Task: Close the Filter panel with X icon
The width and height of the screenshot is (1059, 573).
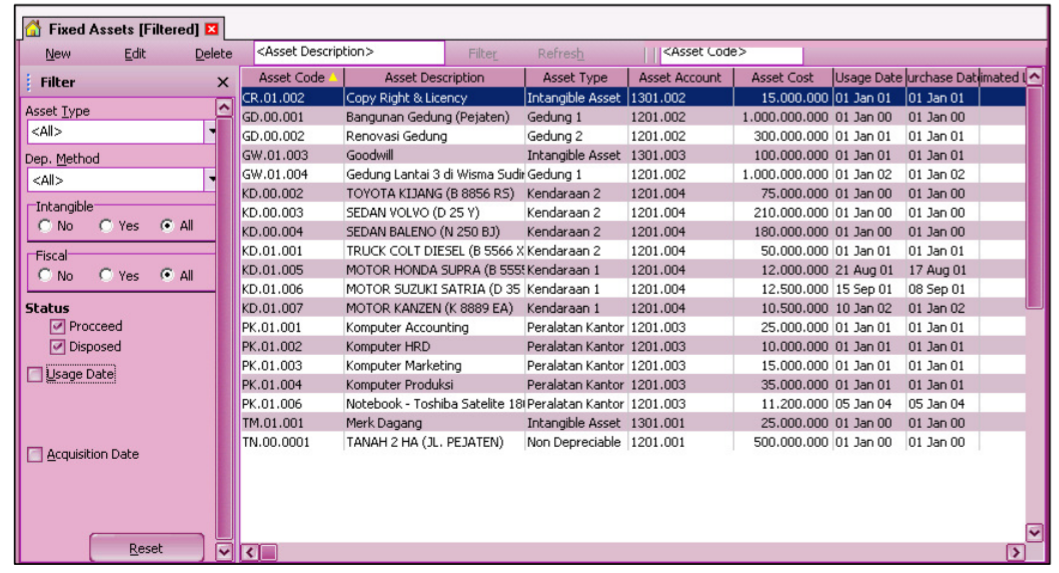Action: 223,83
